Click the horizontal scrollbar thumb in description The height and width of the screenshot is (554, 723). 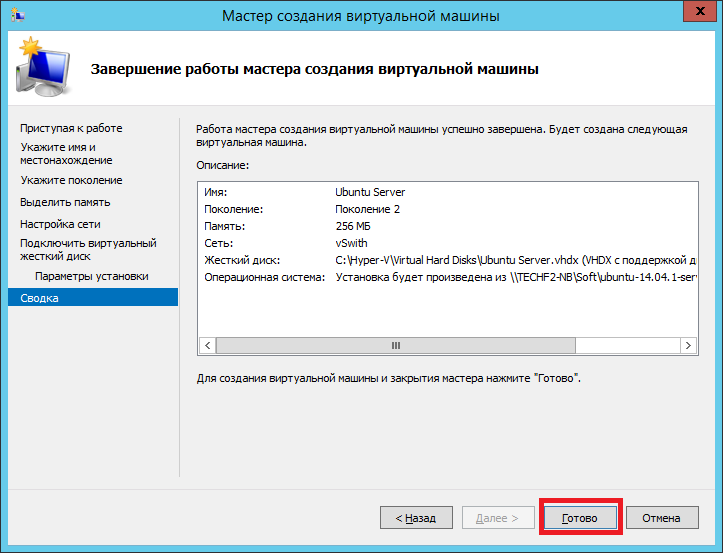click(396, 346)
